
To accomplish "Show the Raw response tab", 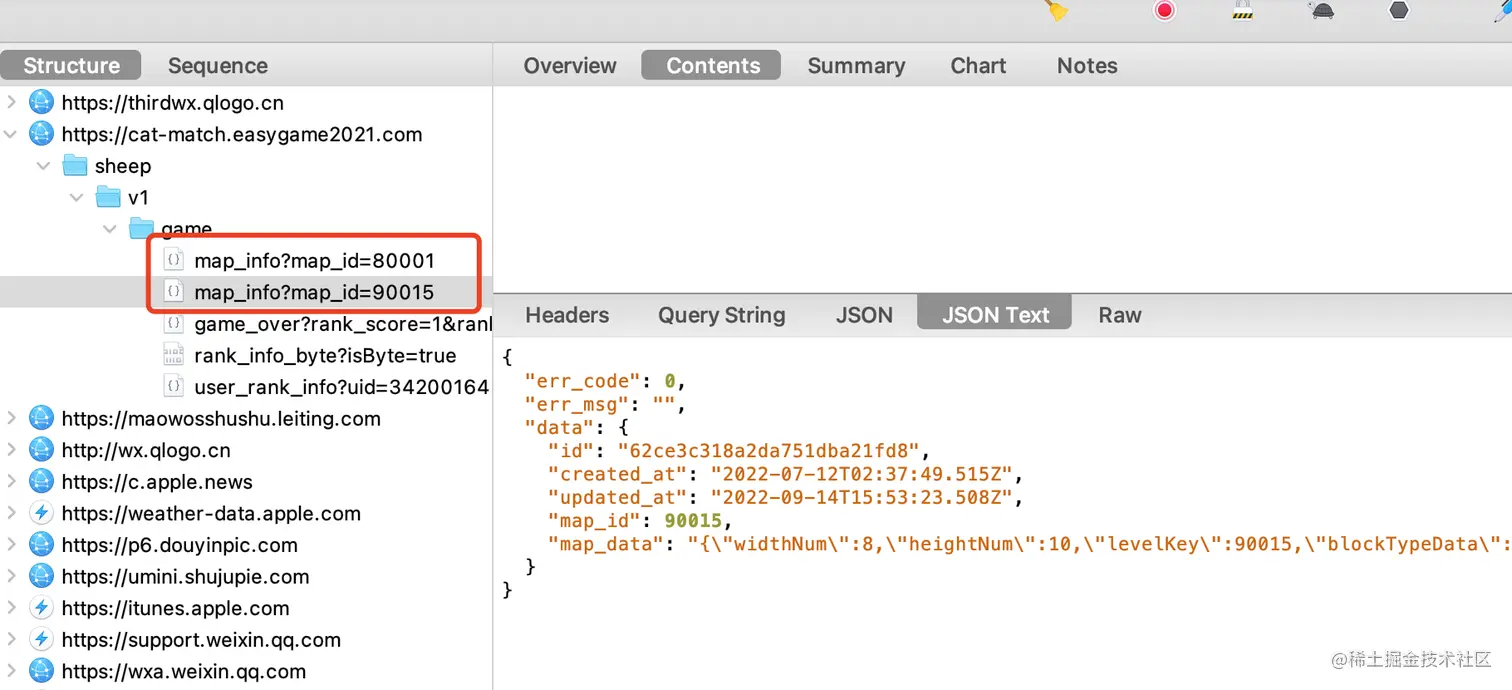I will (1120, 315).
